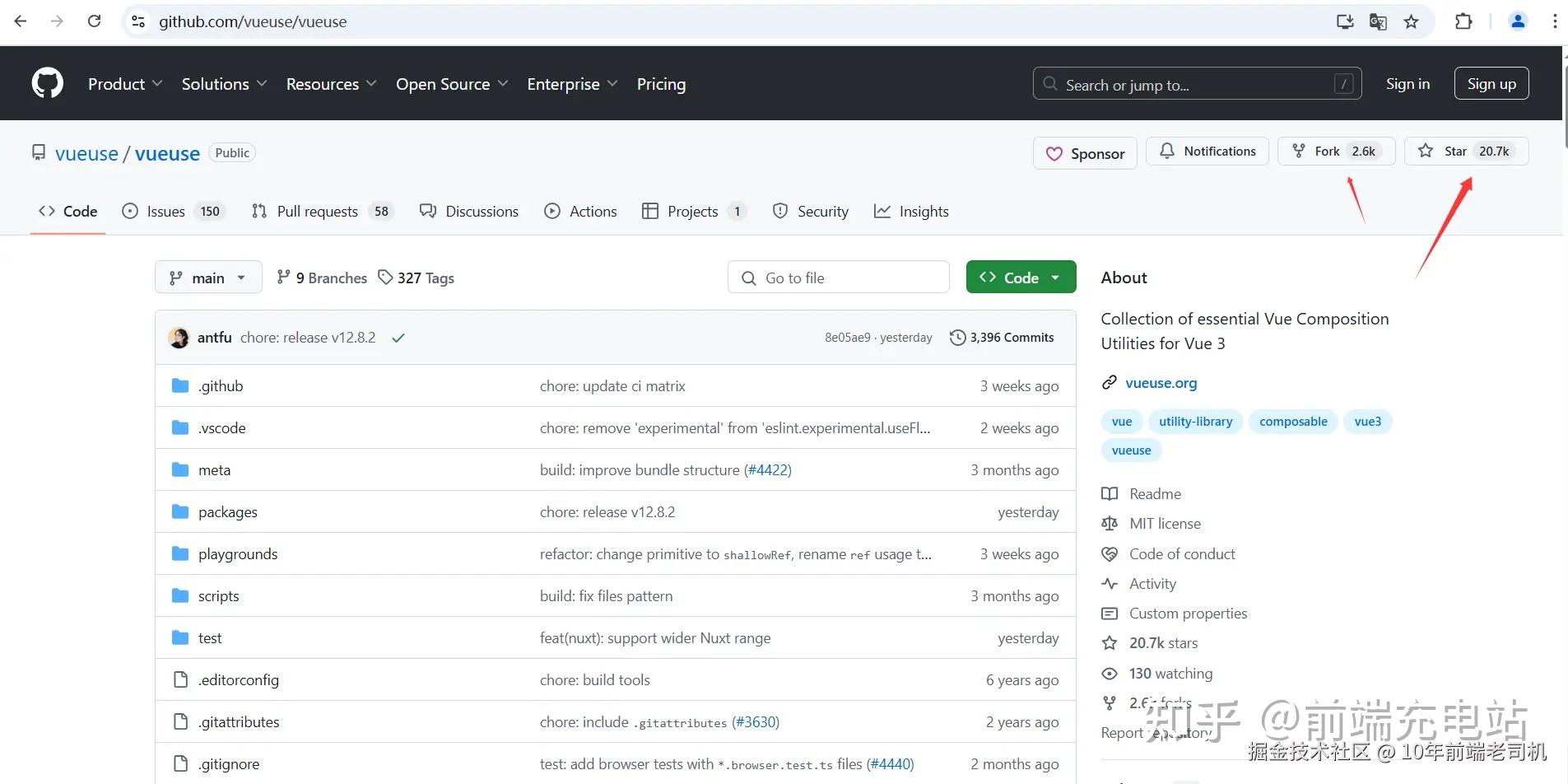Click the Sign in link

coord(1407,83)
